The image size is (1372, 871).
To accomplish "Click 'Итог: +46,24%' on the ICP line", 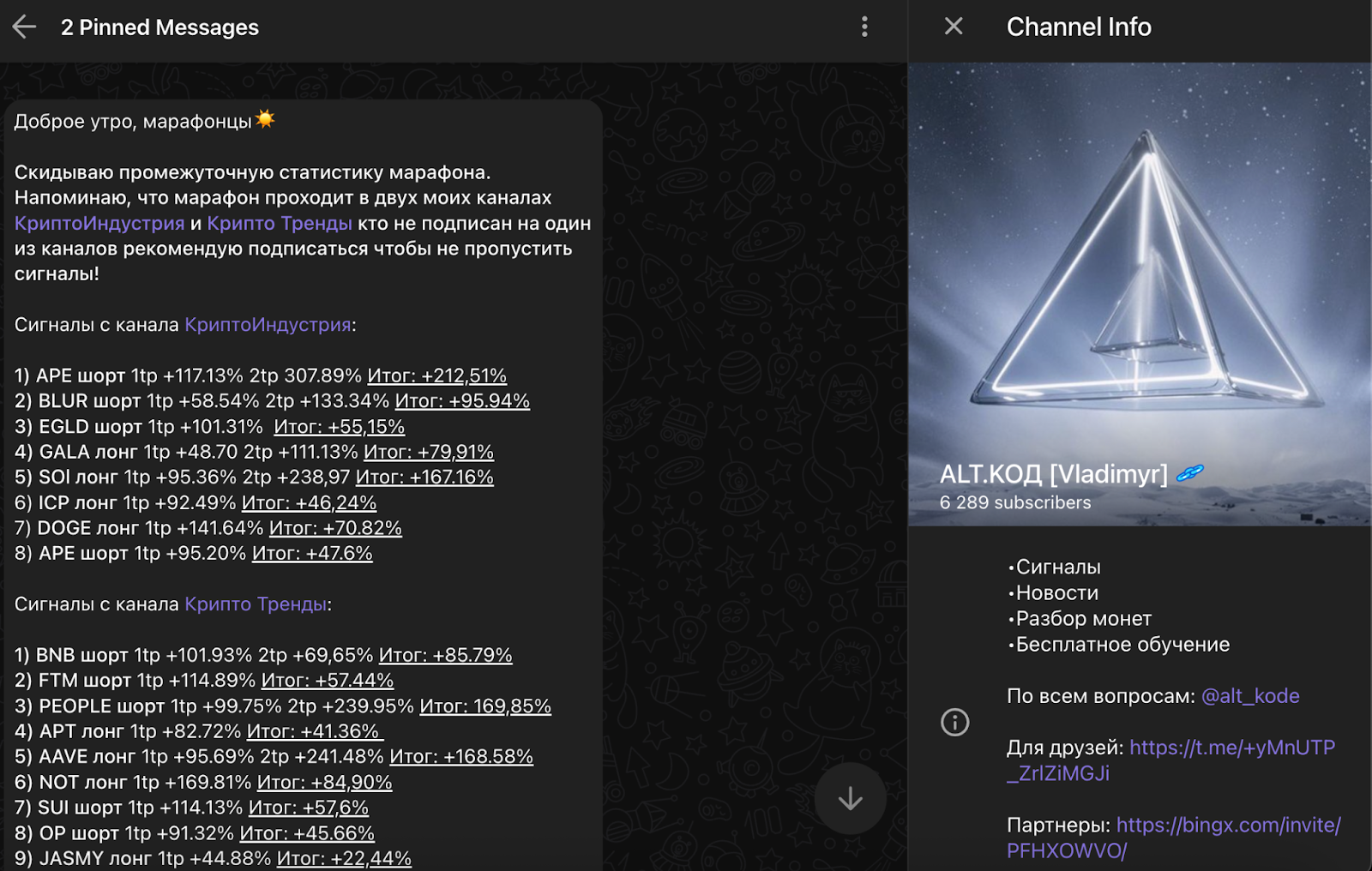I will 309,503.
